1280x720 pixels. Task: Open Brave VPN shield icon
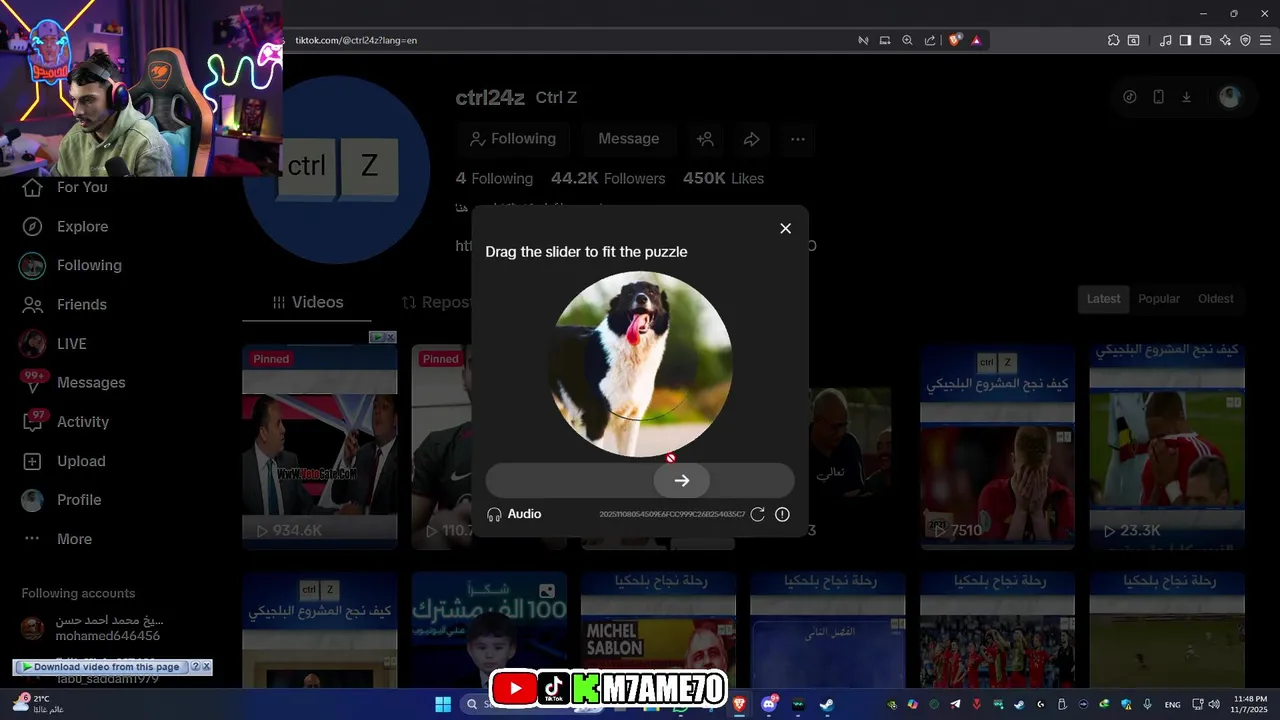[x=1245, y=40]
